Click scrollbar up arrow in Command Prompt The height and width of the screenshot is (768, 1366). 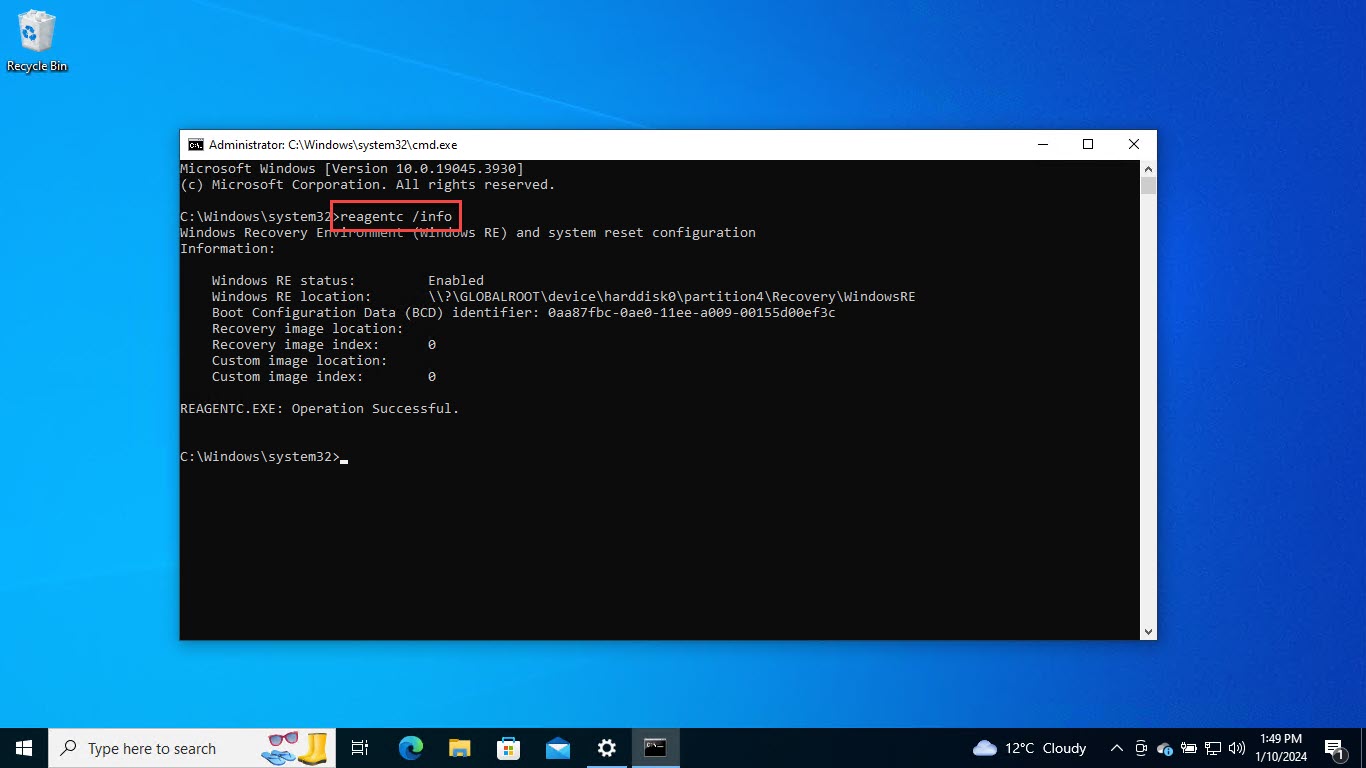click(x=1149, y=169)
